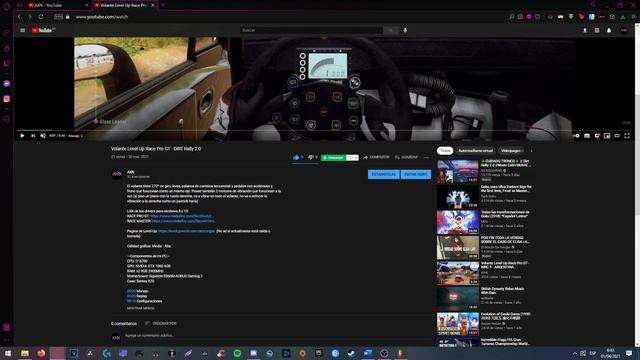Screen dimensions: 640x360
Task: Toggle autoplay switch in player
Action: click(576, 136)
